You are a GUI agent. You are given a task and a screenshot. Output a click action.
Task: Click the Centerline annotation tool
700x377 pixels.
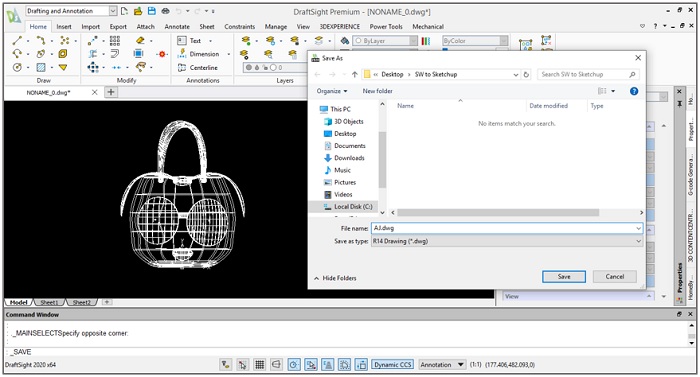(x=197, y=67)
